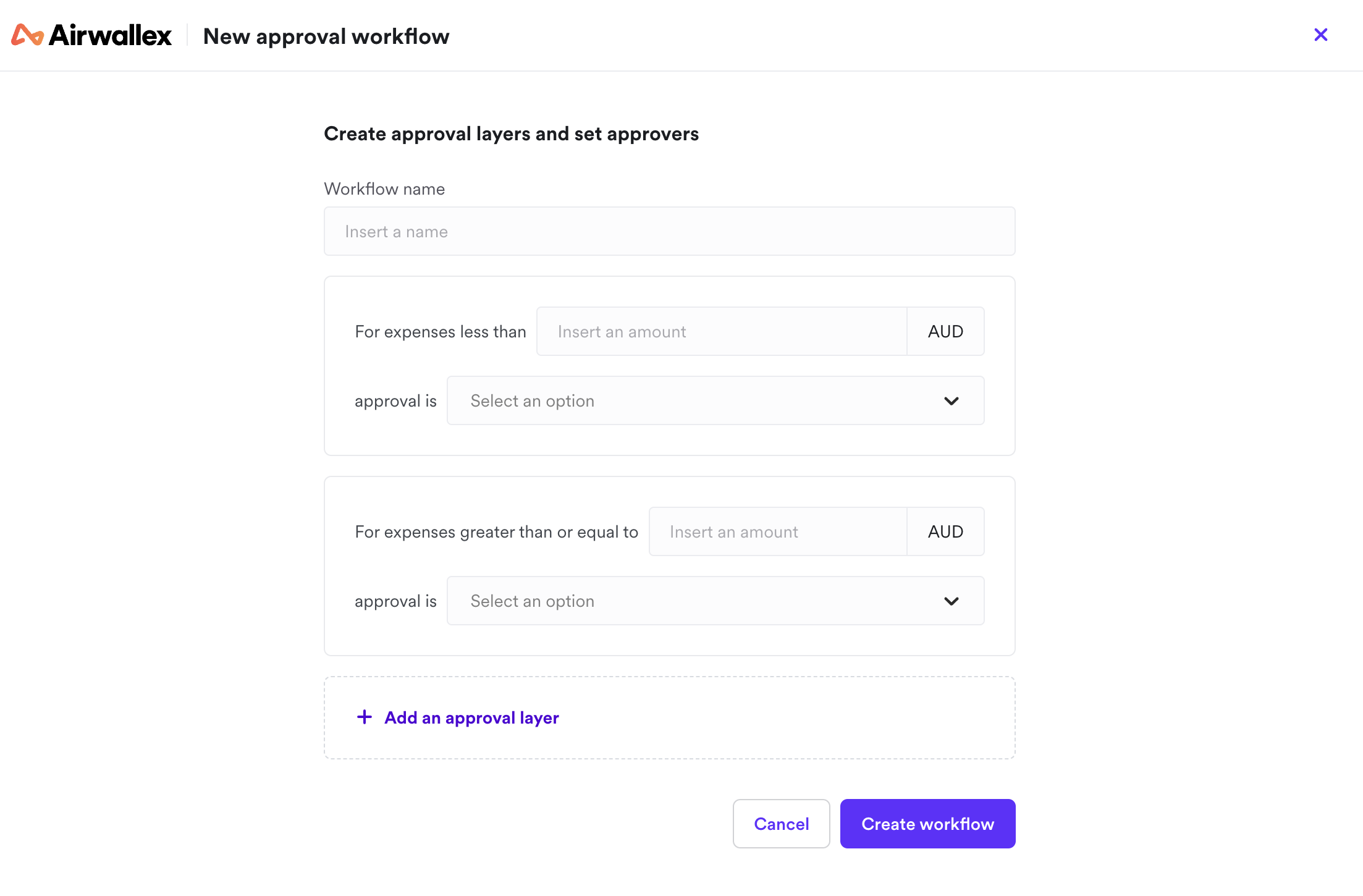Click AUD currency label in second layer

(x=945, y=531)
